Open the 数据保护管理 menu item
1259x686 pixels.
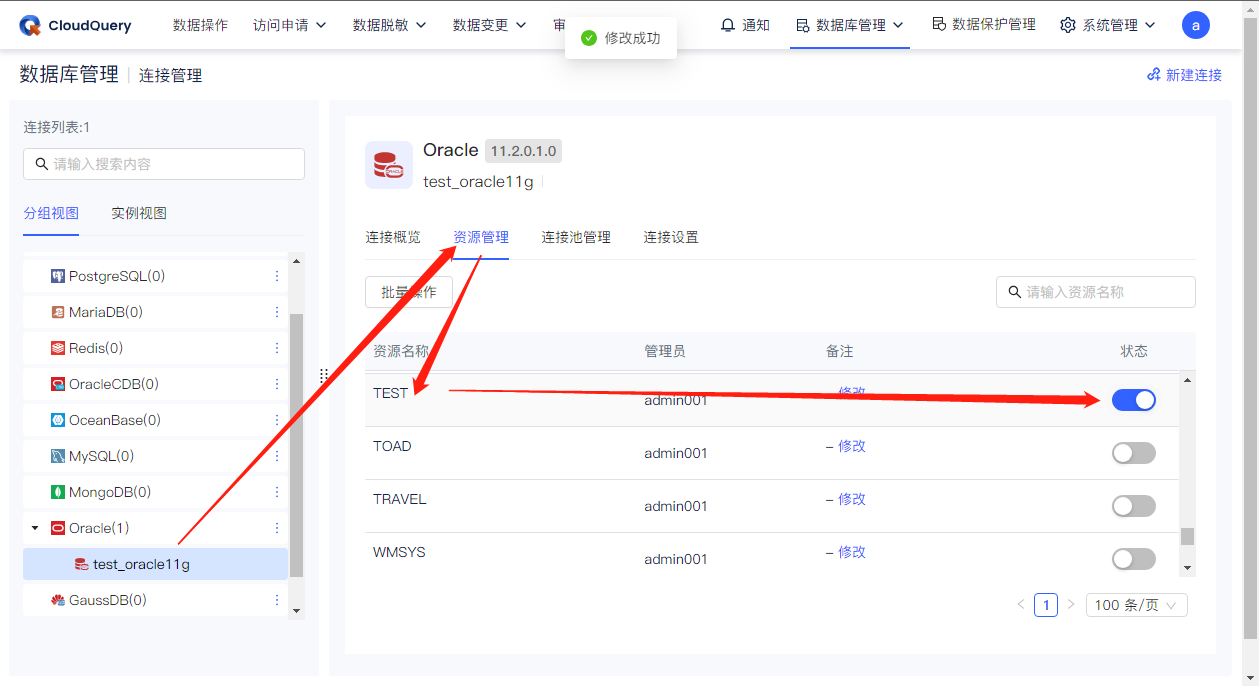click(x=984, y=25)
